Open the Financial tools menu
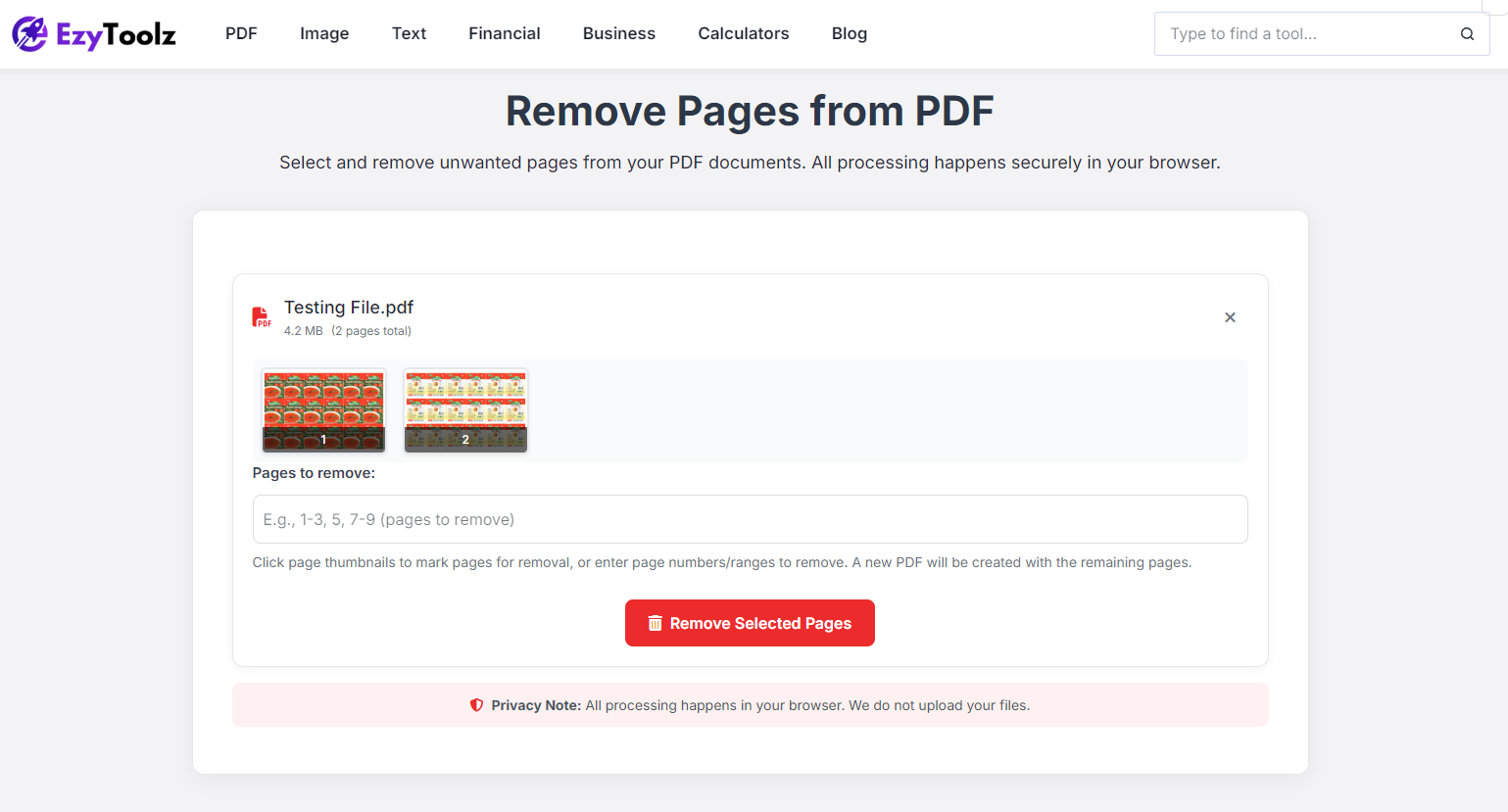The width and height of the screenshot is (1508, 812). [x=504, y=33]
